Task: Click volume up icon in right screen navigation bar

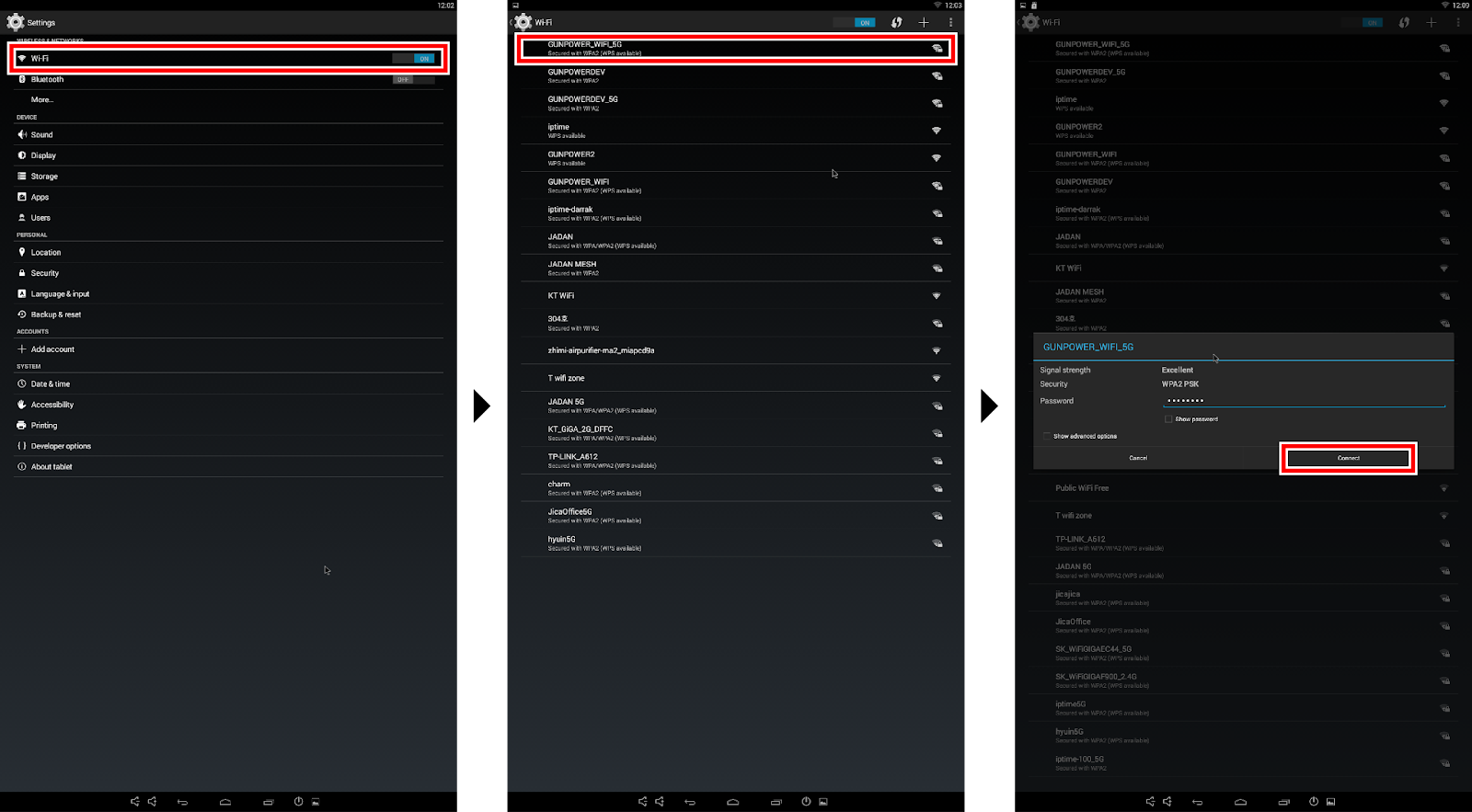Action: coord(1167,801)
